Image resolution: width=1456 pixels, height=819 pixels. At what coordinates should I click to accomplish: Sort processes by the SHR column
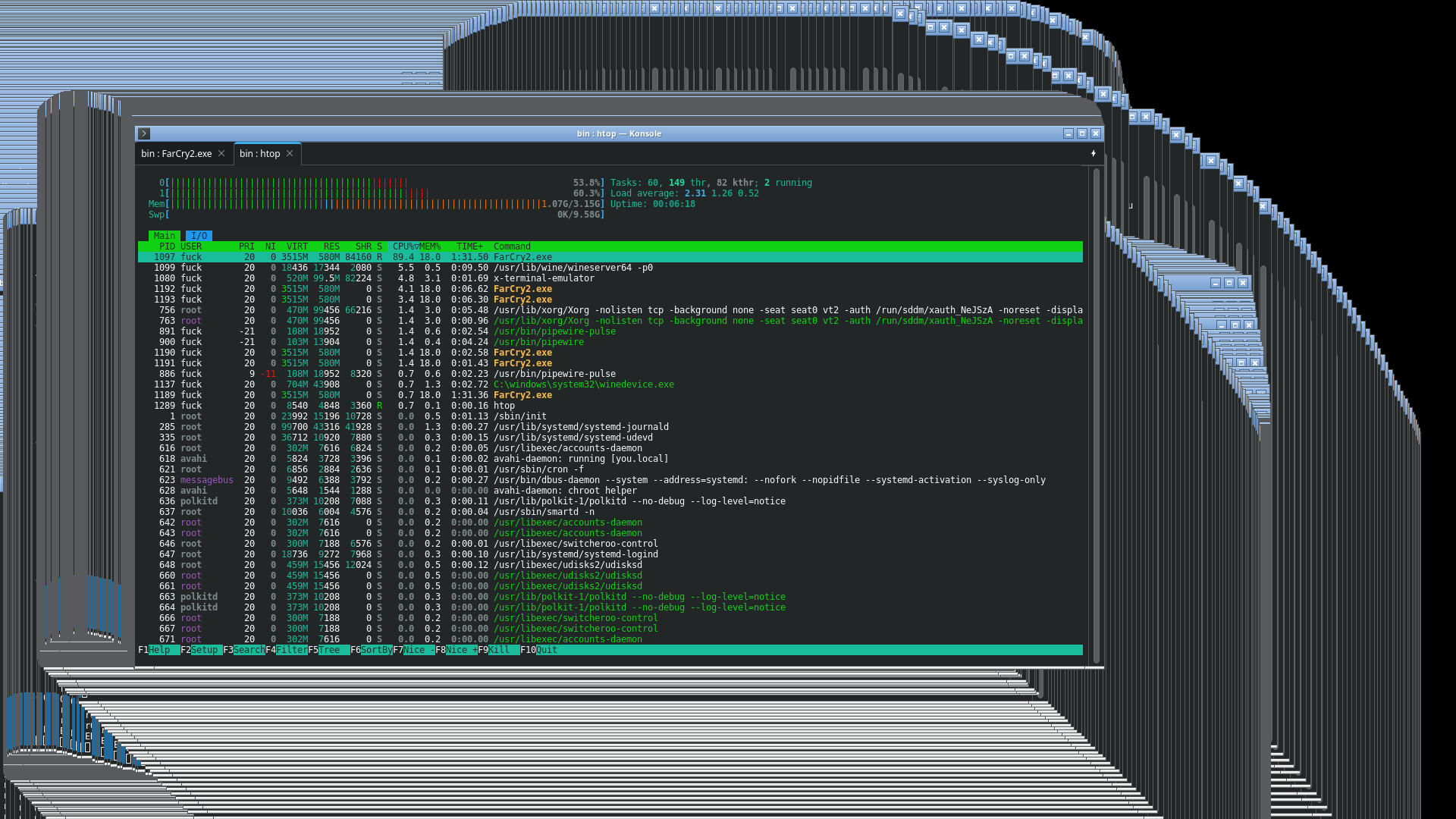click(x=363, y=246)
